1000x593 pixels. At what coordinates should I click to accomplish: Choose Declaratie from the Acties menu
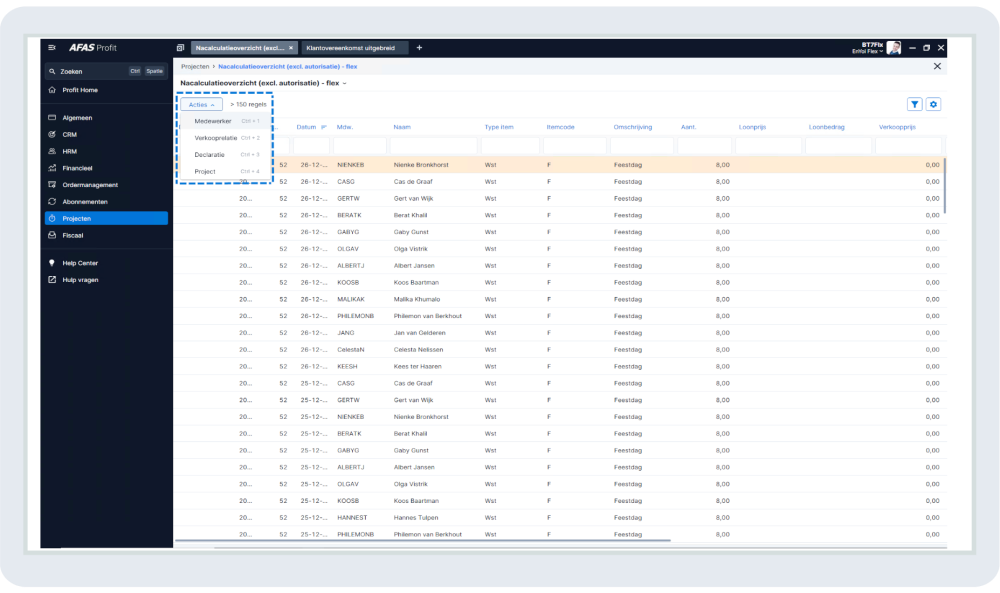(x=226, y=155)
